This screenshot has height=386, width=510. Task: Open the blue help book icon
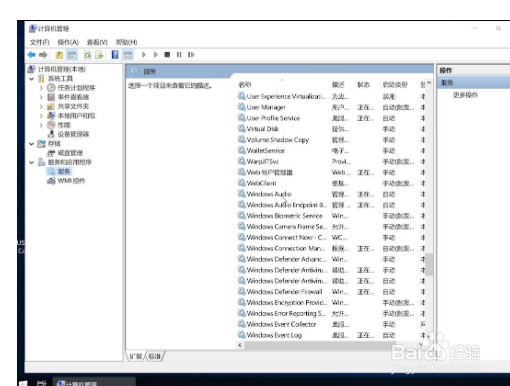tap(115, 54)
